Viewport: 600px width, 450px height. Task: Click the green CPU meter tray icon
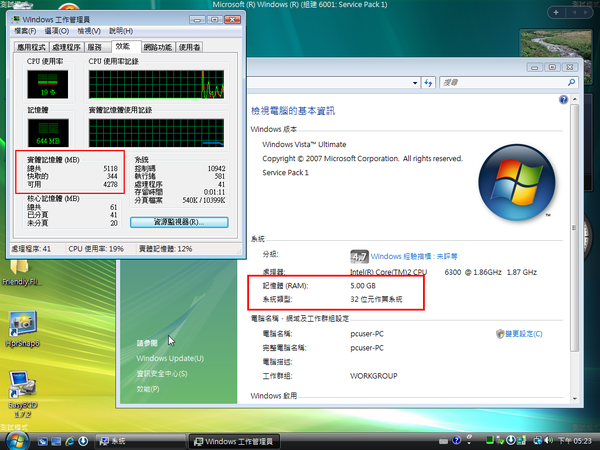(489, 441)
